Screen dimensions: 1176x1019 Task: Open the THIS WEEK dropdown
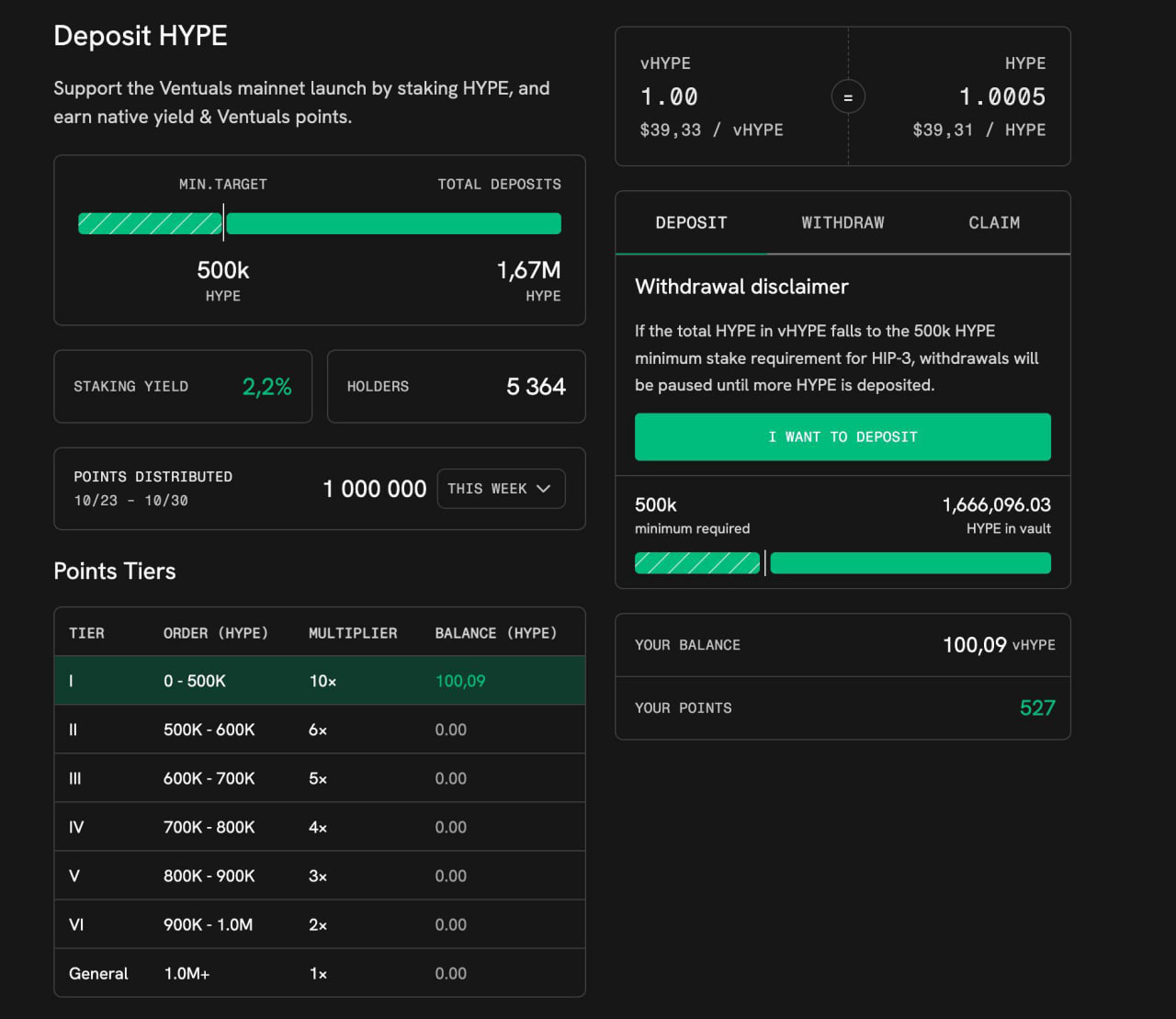[x=500, y=489]
